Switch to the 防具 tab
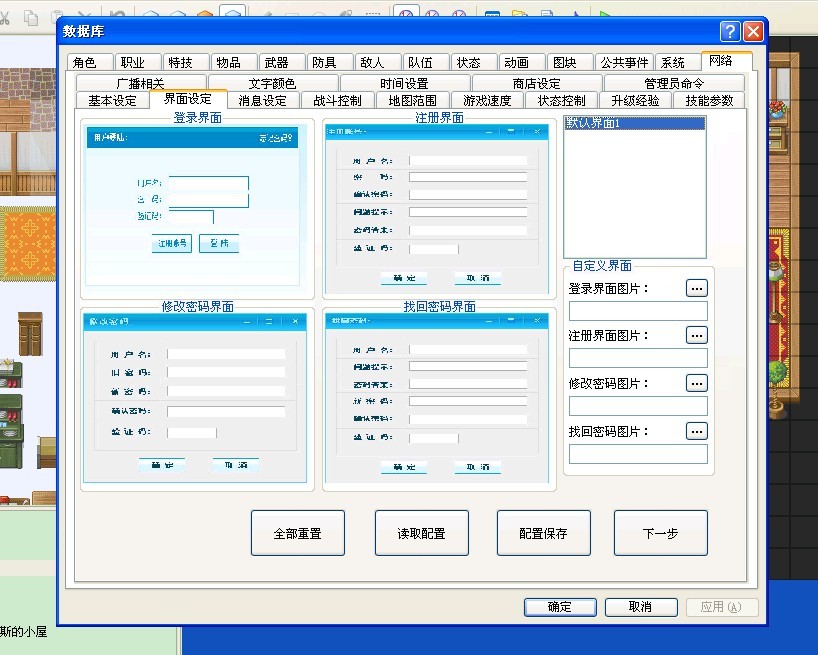Viewport: 818px width, 655px height. (330, 63)
